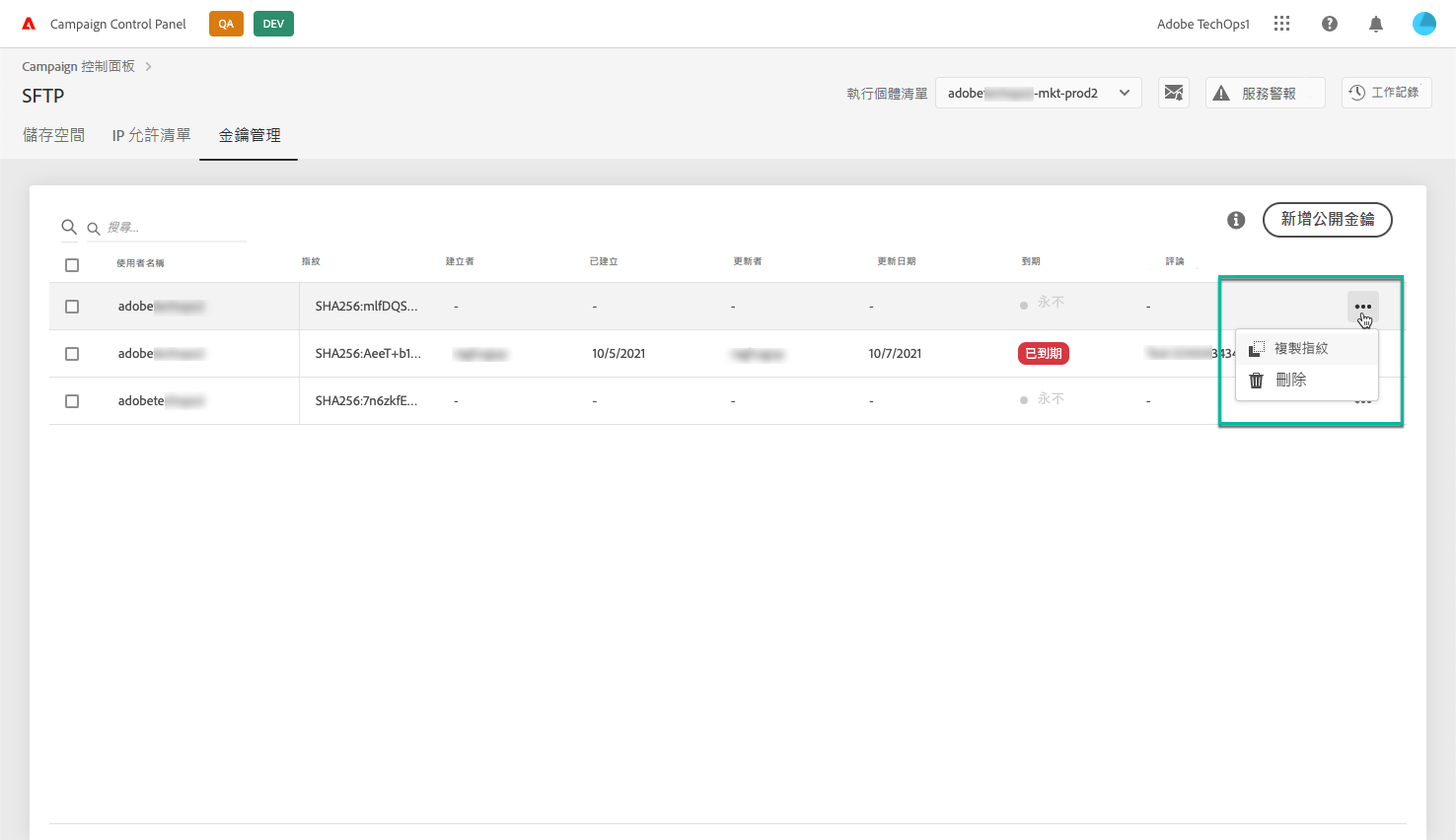Click the 已到期 expired status badge

[x=1044, y=354]
